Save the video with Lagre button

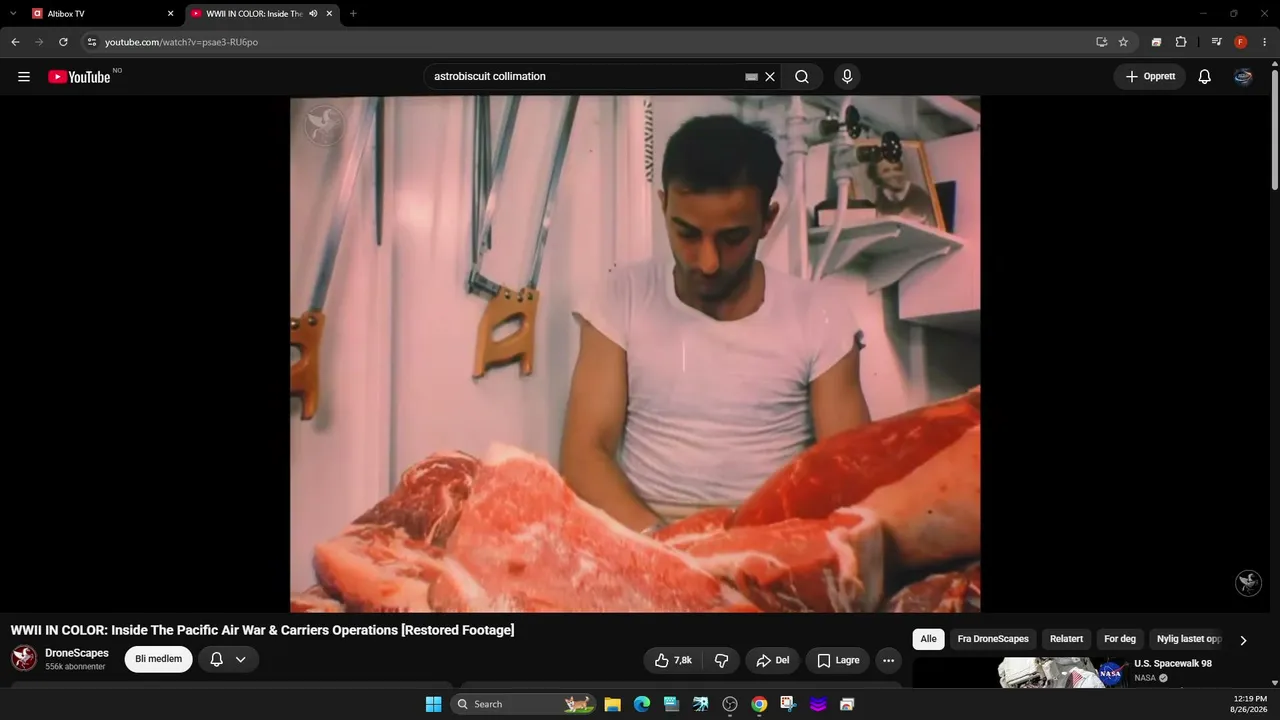[838, 660]
